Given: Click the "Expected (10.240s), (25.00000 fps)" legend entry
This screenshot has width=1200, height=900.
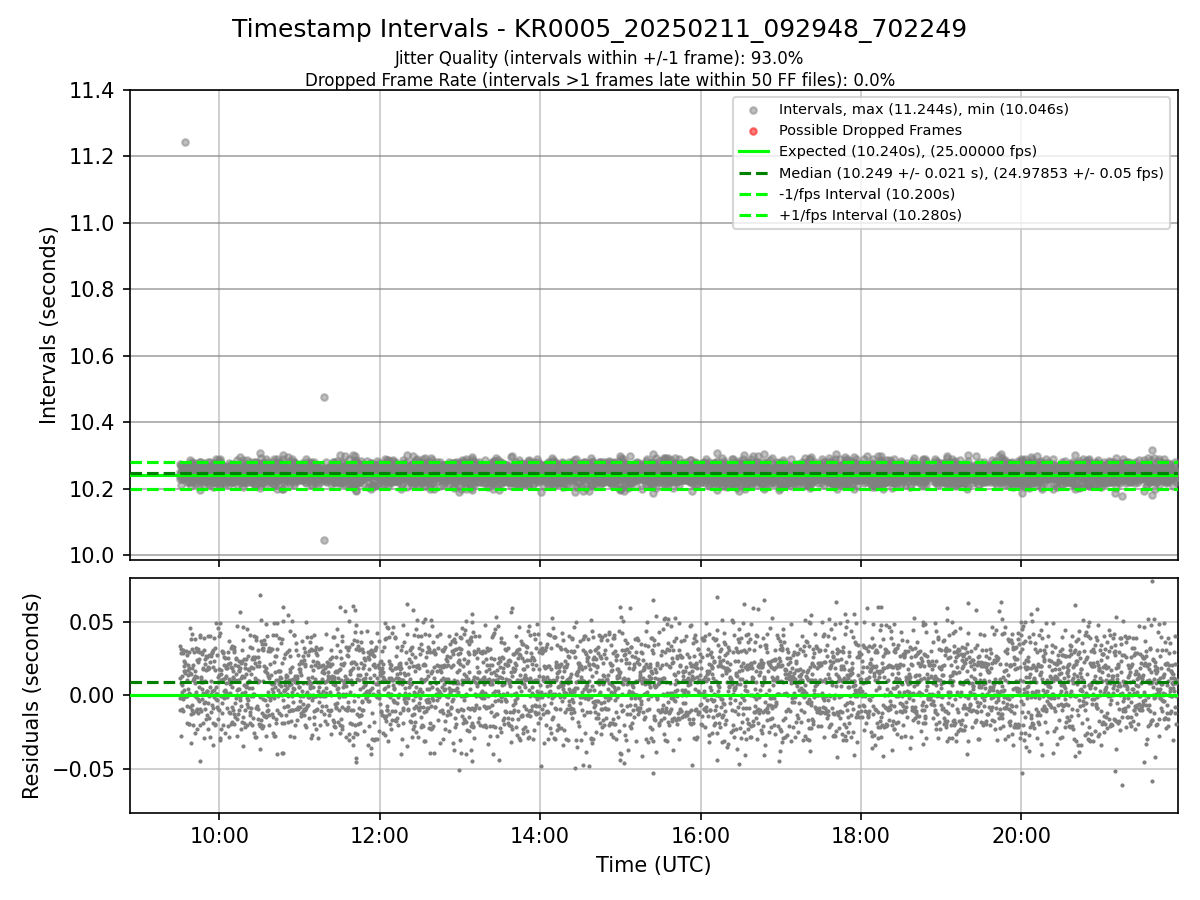Looking at the screenshot, I should (907, 151).
